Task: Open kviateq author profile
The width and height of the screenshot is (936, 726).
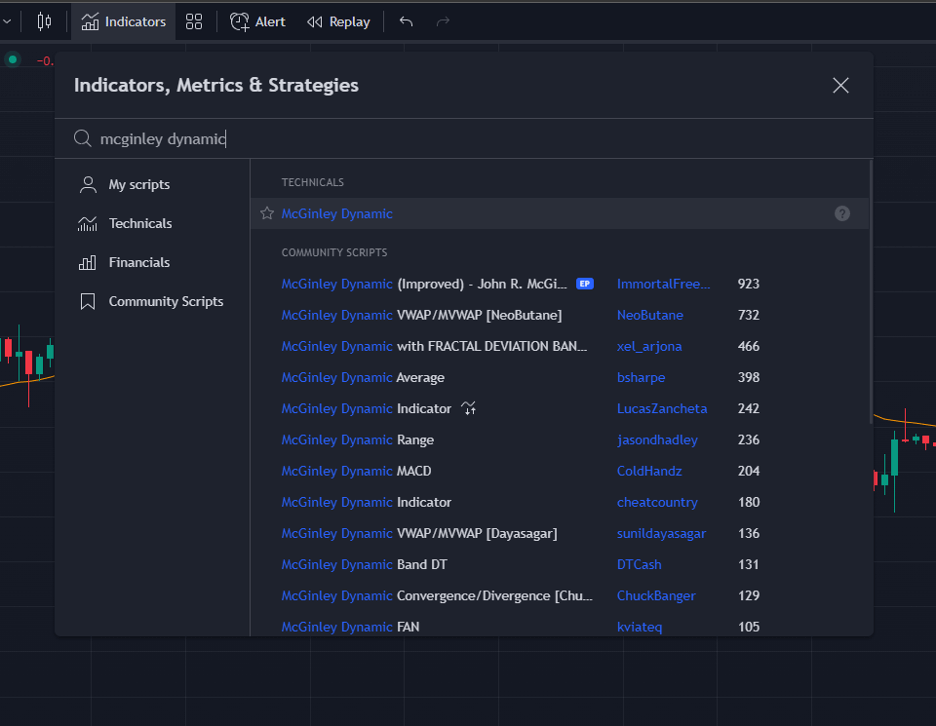Action: point(639,627)
